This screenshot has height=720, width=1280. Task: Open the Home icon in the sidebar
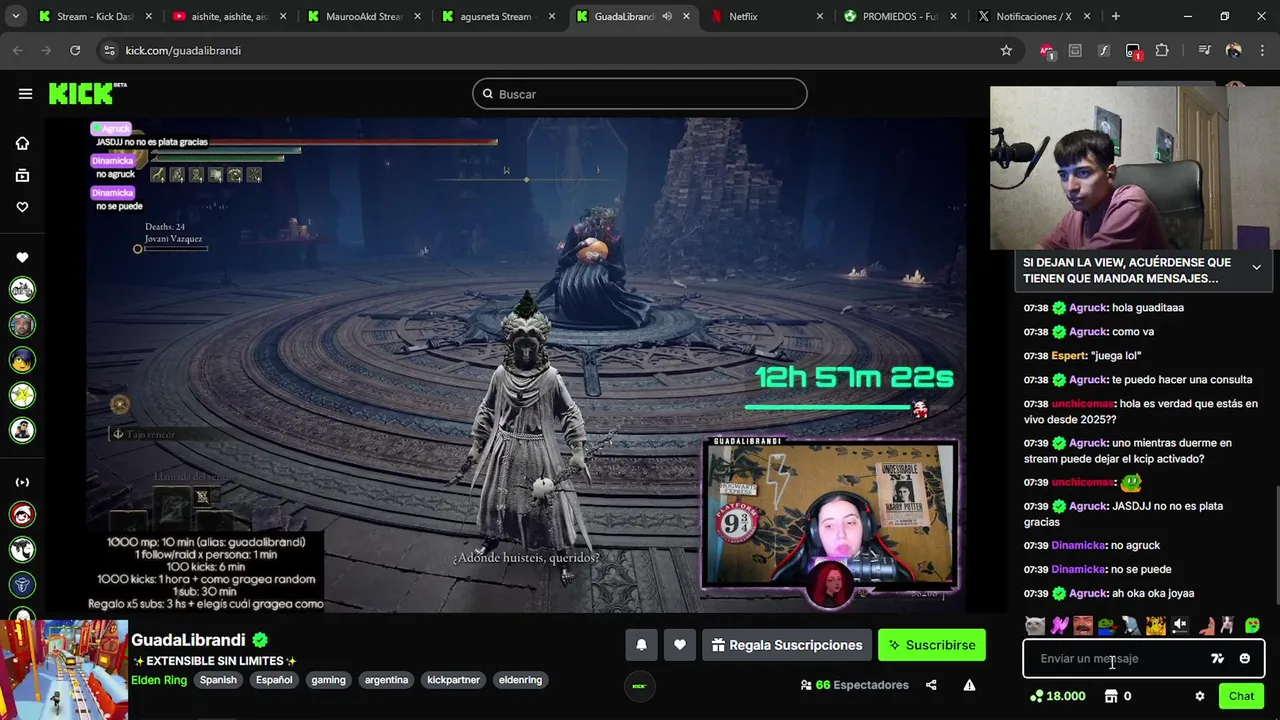[22, 143]
